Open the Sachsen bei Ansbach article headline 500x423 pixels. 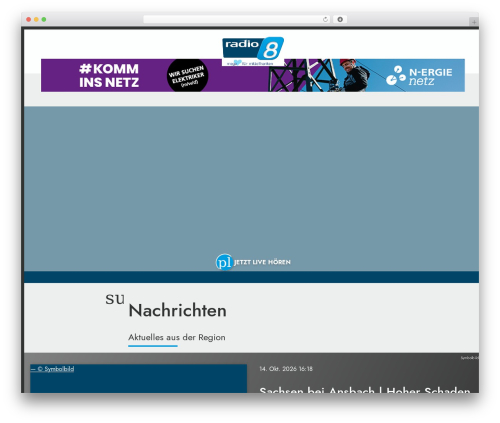click(x=365, y=390)
